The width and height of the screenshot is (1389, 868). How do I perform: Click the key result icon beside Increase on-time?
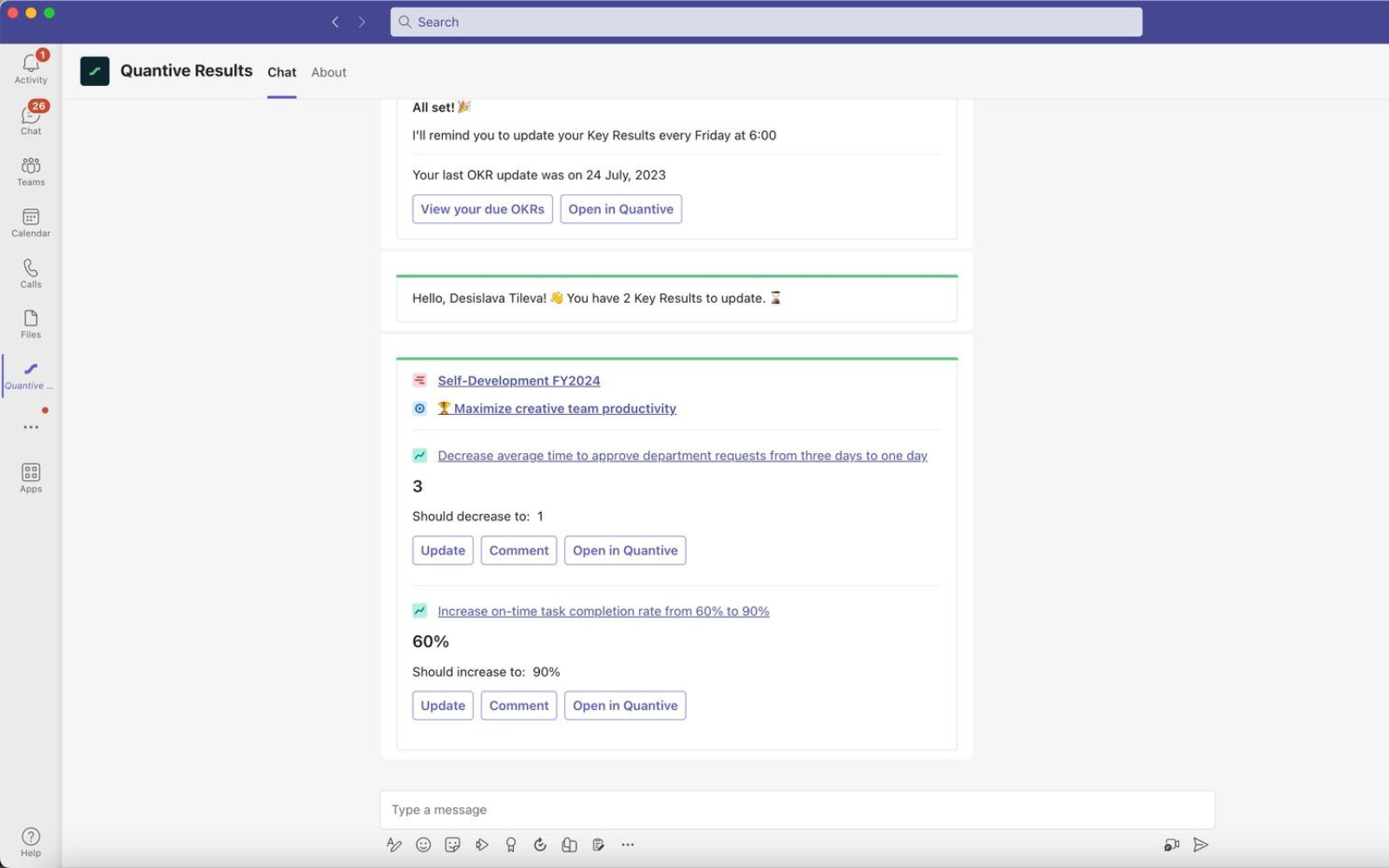point(420,610)
